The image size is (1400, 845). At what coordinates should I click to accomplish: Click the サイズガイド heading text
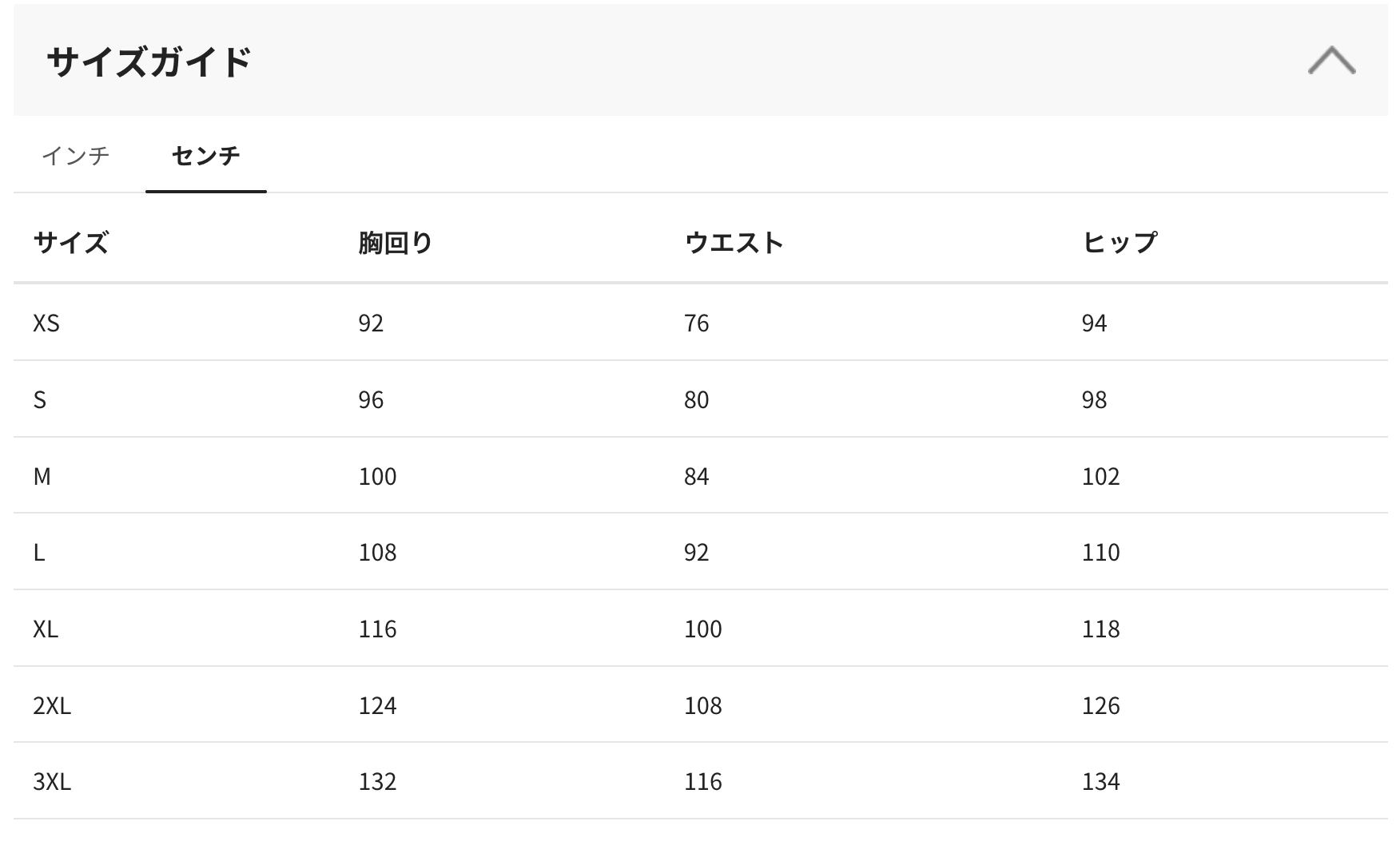149,61
